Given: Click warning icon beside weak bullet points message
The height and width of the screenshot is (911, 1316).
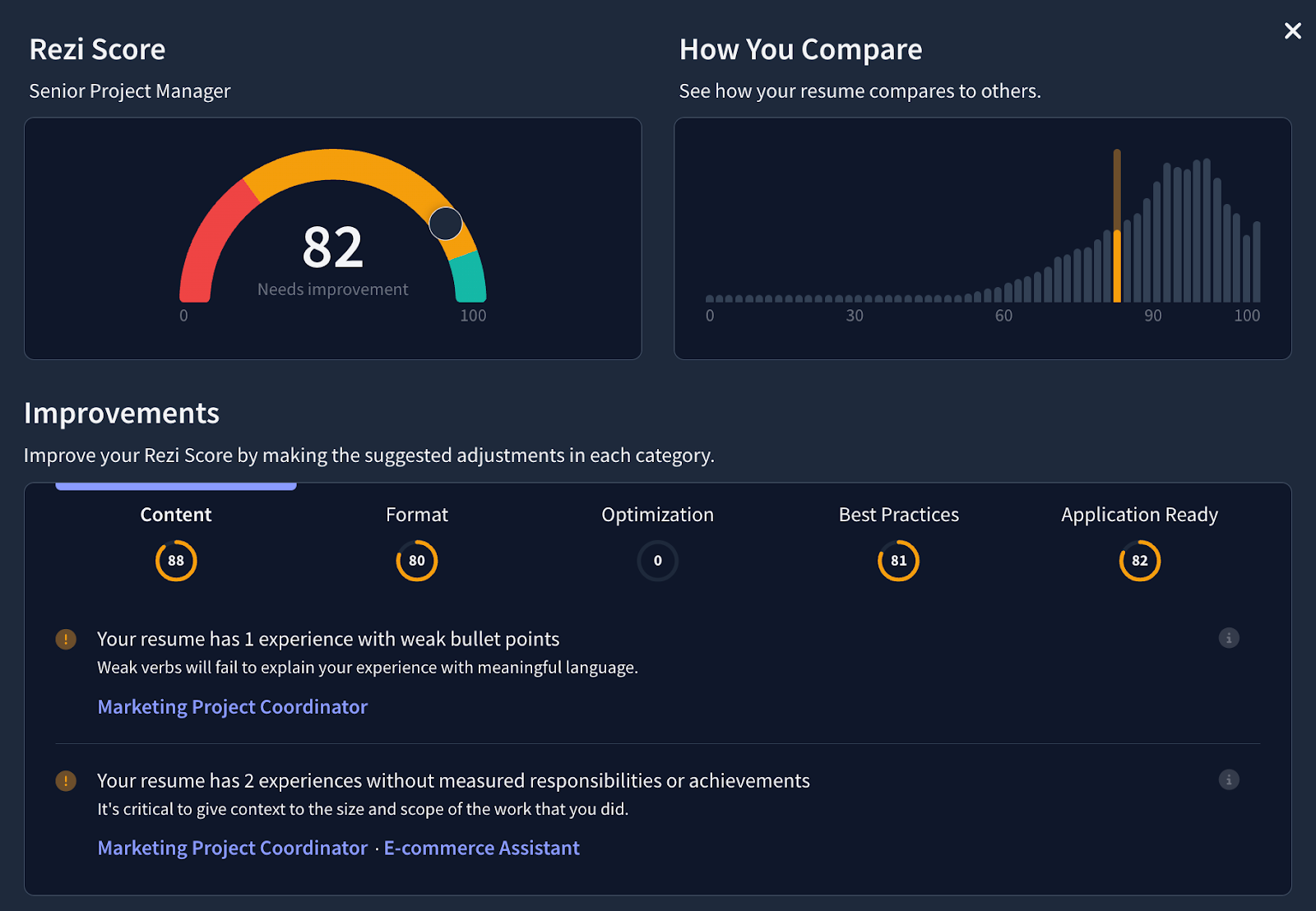Looking at the screenshot, I should (x=66, y=639).
